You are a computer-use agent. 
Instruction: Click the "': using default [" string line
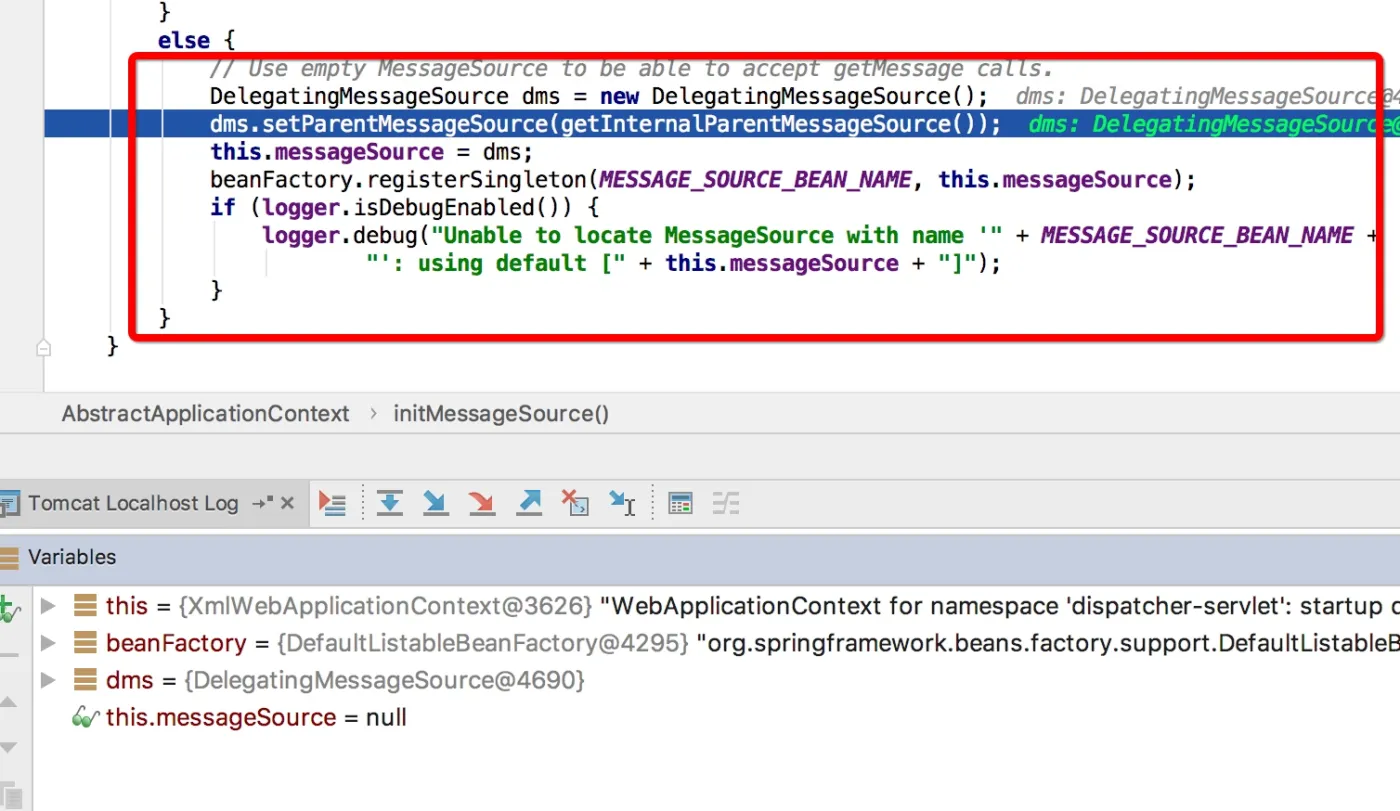click(x=683, y=263)
